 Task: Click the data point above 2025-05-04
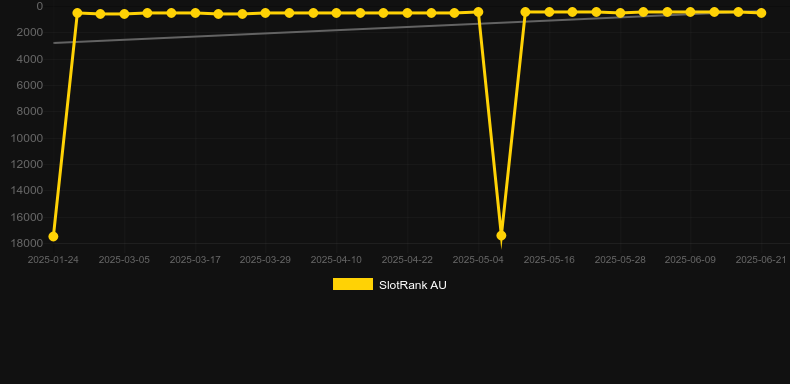(x=479, y=12)
